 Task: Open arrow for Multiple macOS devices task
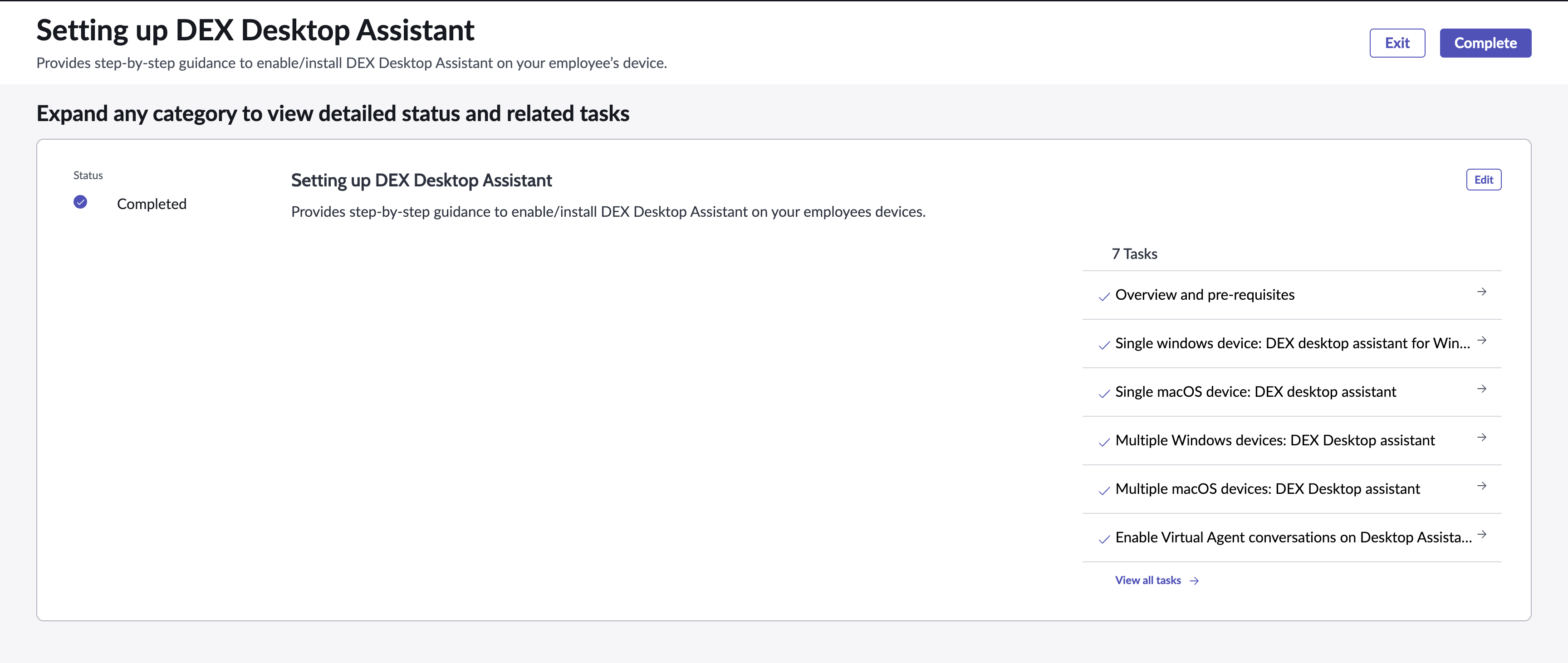click(x=1481, y=486)
